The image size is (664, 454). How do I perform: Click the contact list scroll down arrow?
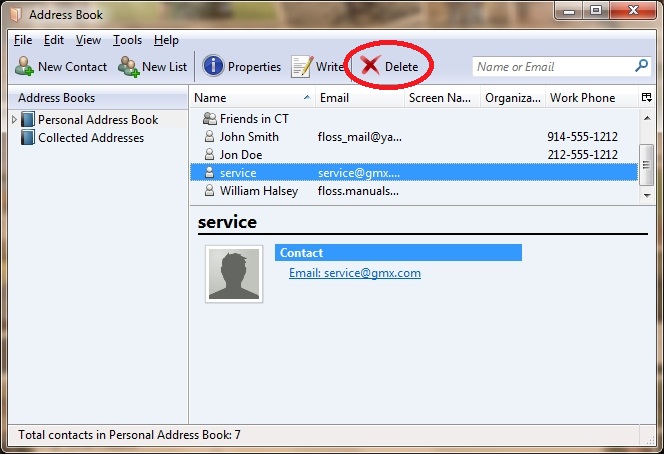tap(647, 195)
